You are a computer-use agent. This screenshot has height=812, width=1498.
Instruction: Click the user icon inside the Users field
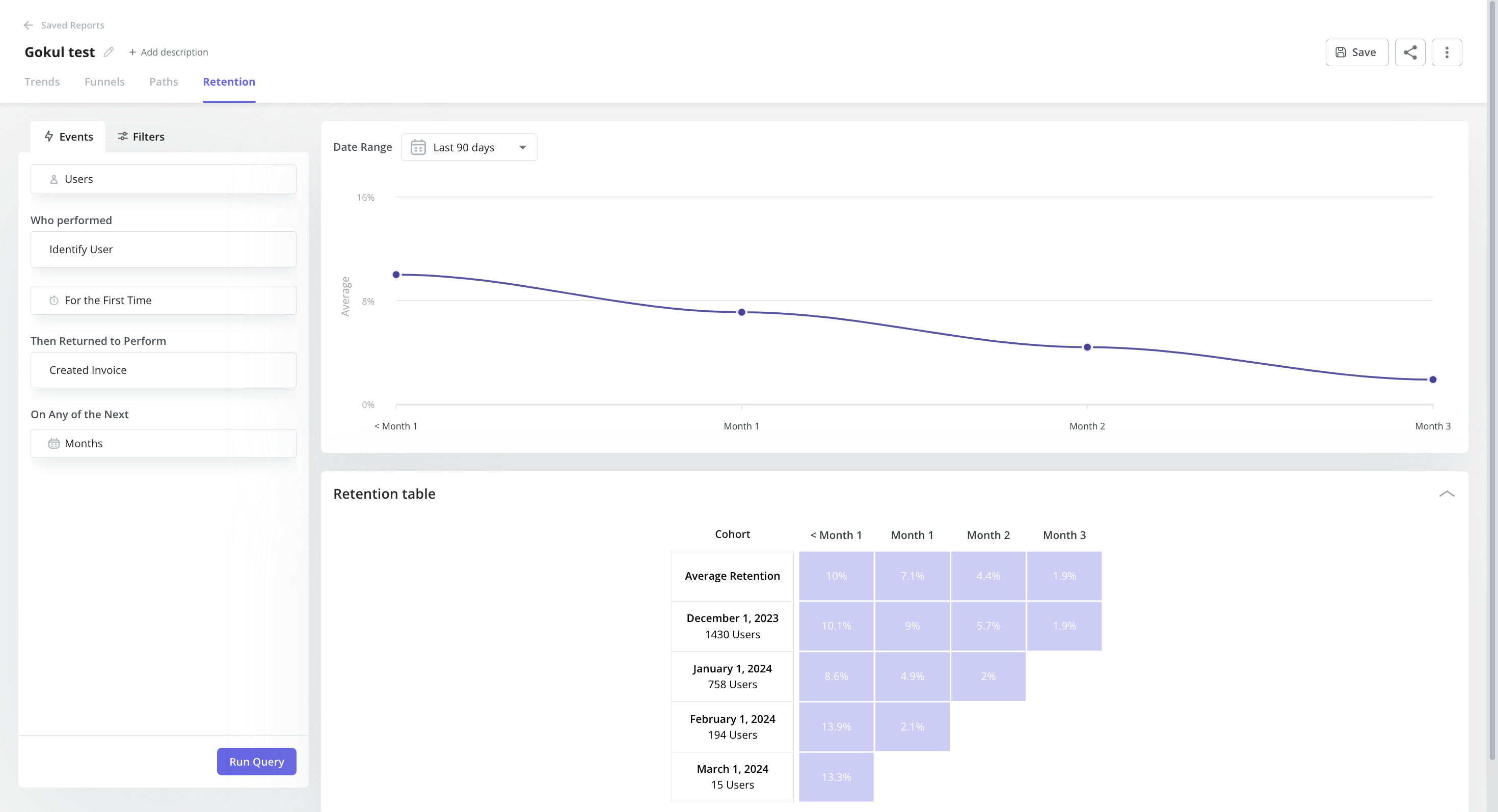(54, 179)
